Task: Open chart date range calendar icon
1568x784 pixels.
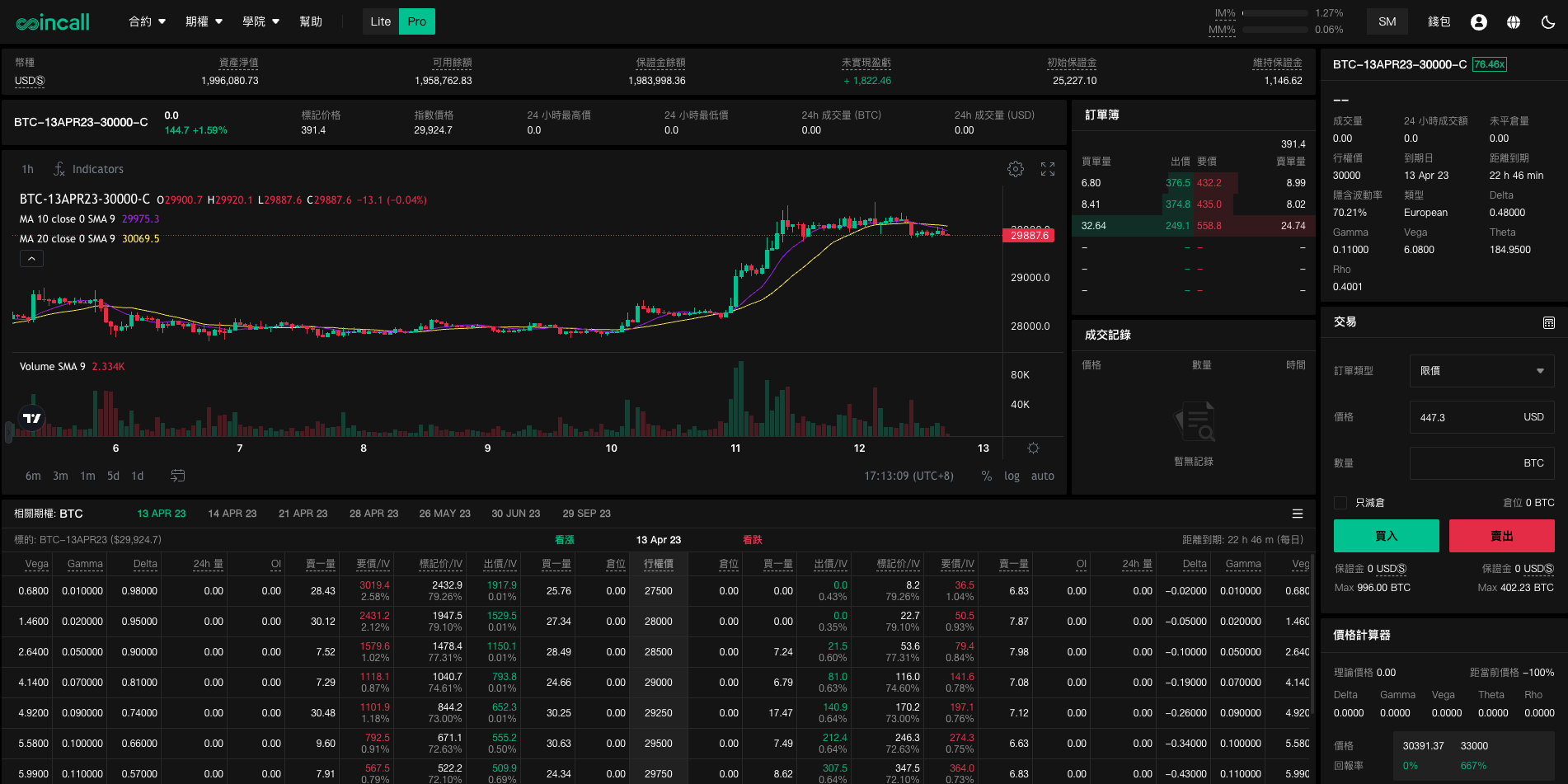Action: pos(177,476)
